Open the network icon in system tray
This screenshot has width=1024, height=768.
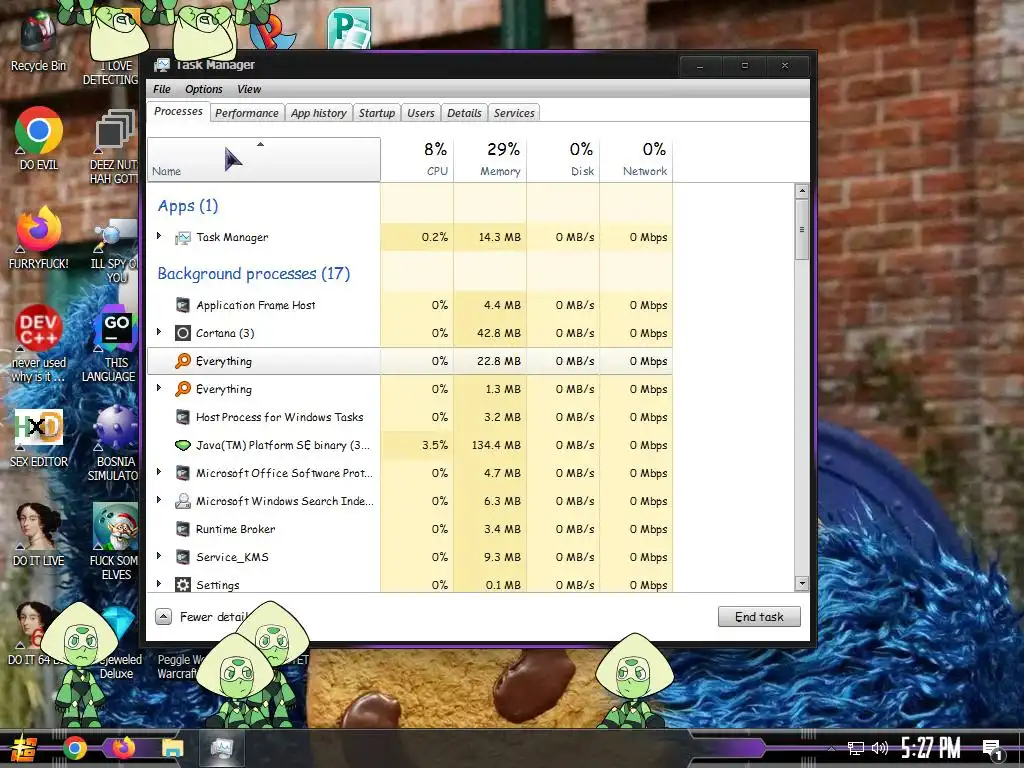pos(856,748)
